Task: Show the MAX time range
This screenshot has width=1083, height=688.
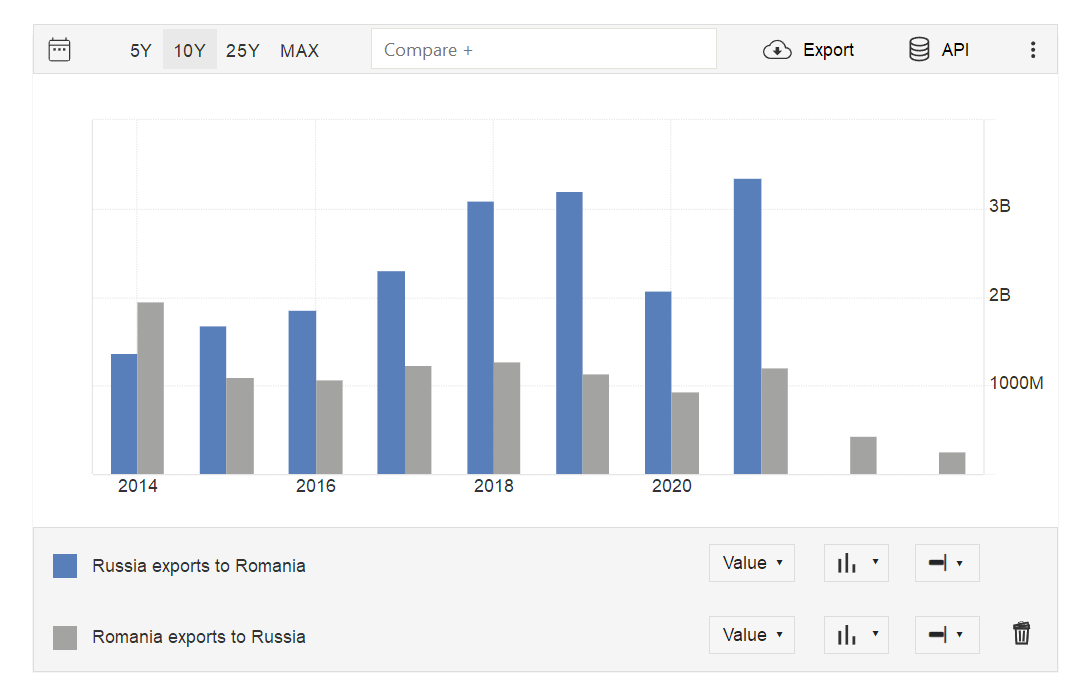Action: pos(300,50)
